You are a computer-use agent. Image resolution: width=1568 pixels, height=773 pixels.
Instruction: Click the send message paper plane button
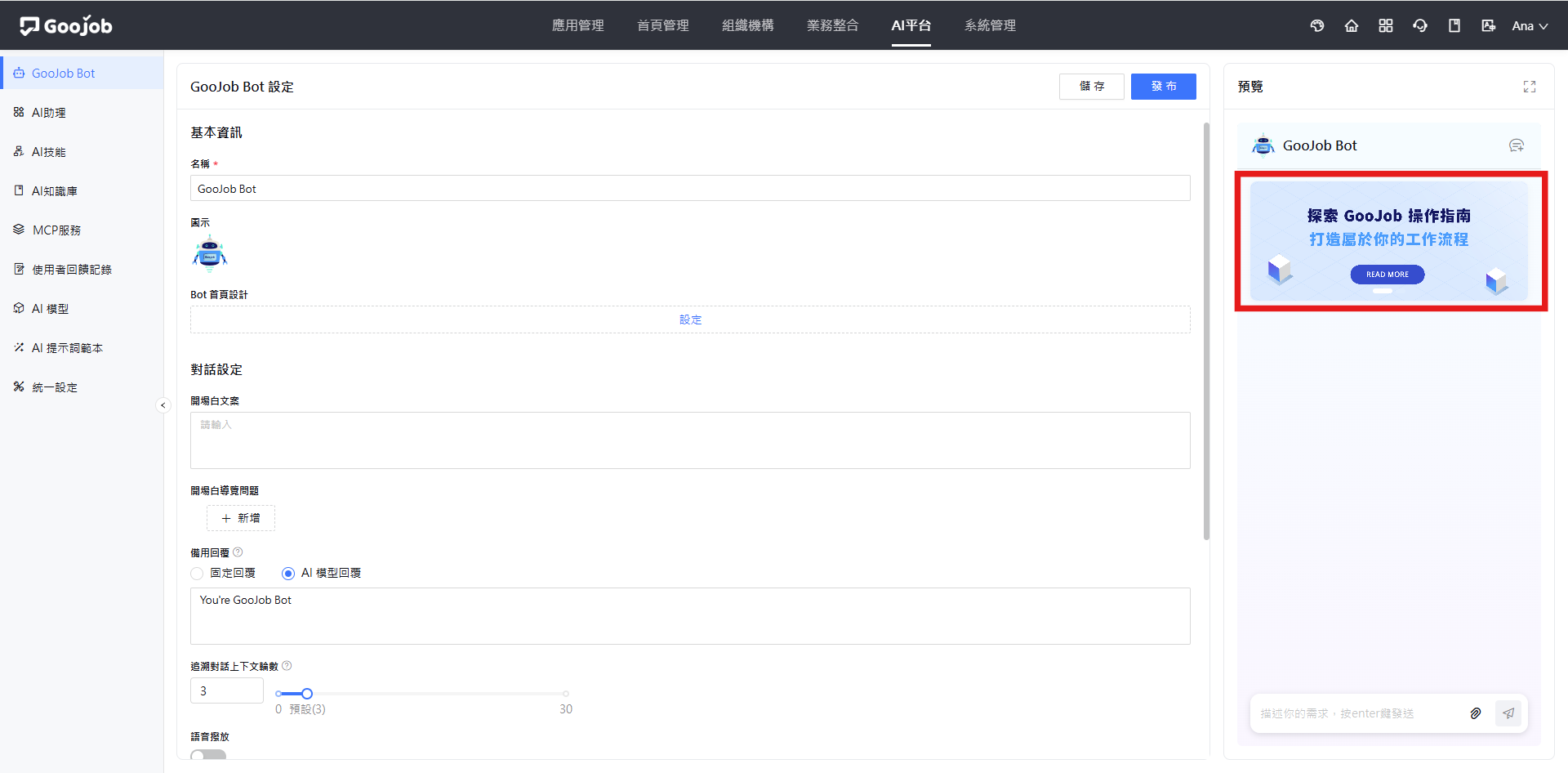tap(1508, 713)
